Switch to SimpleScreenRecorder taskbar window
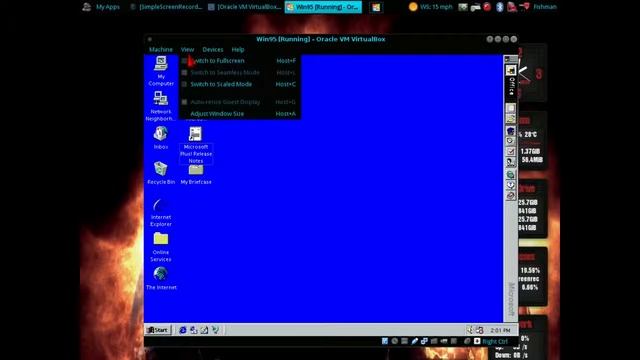 [166, 7]
